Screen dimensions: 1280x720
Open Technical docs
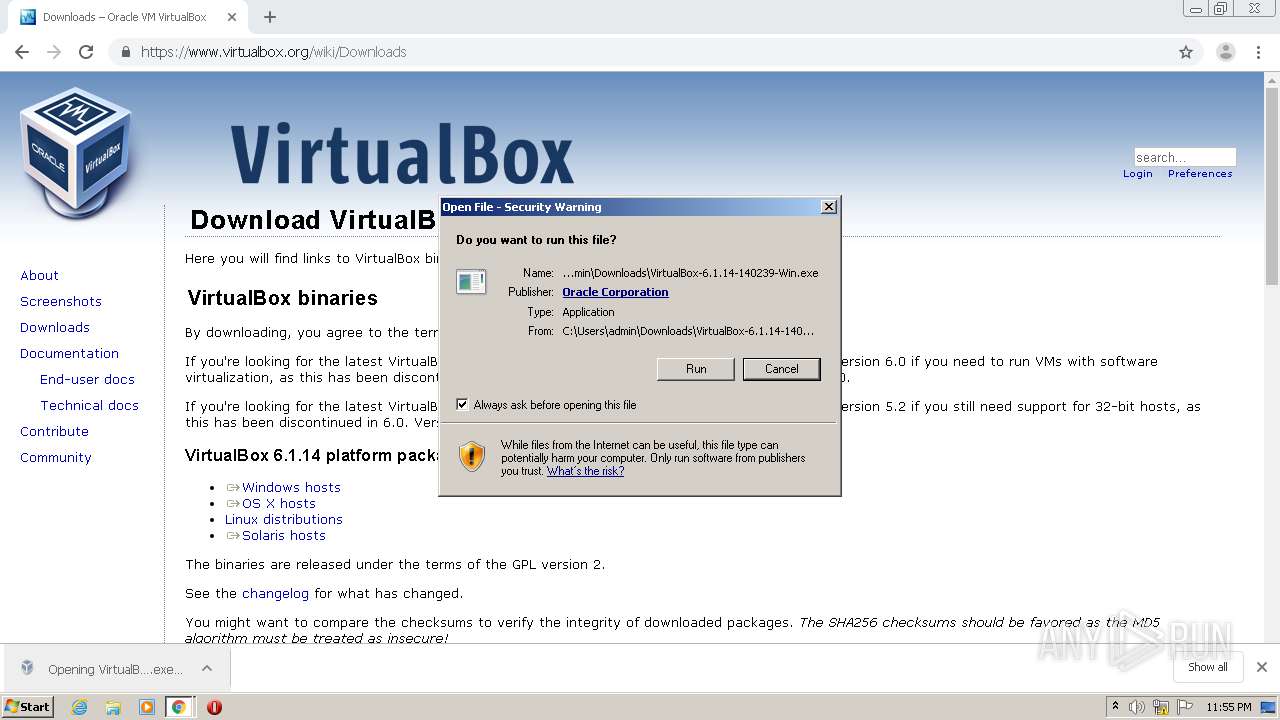[89, 405]
